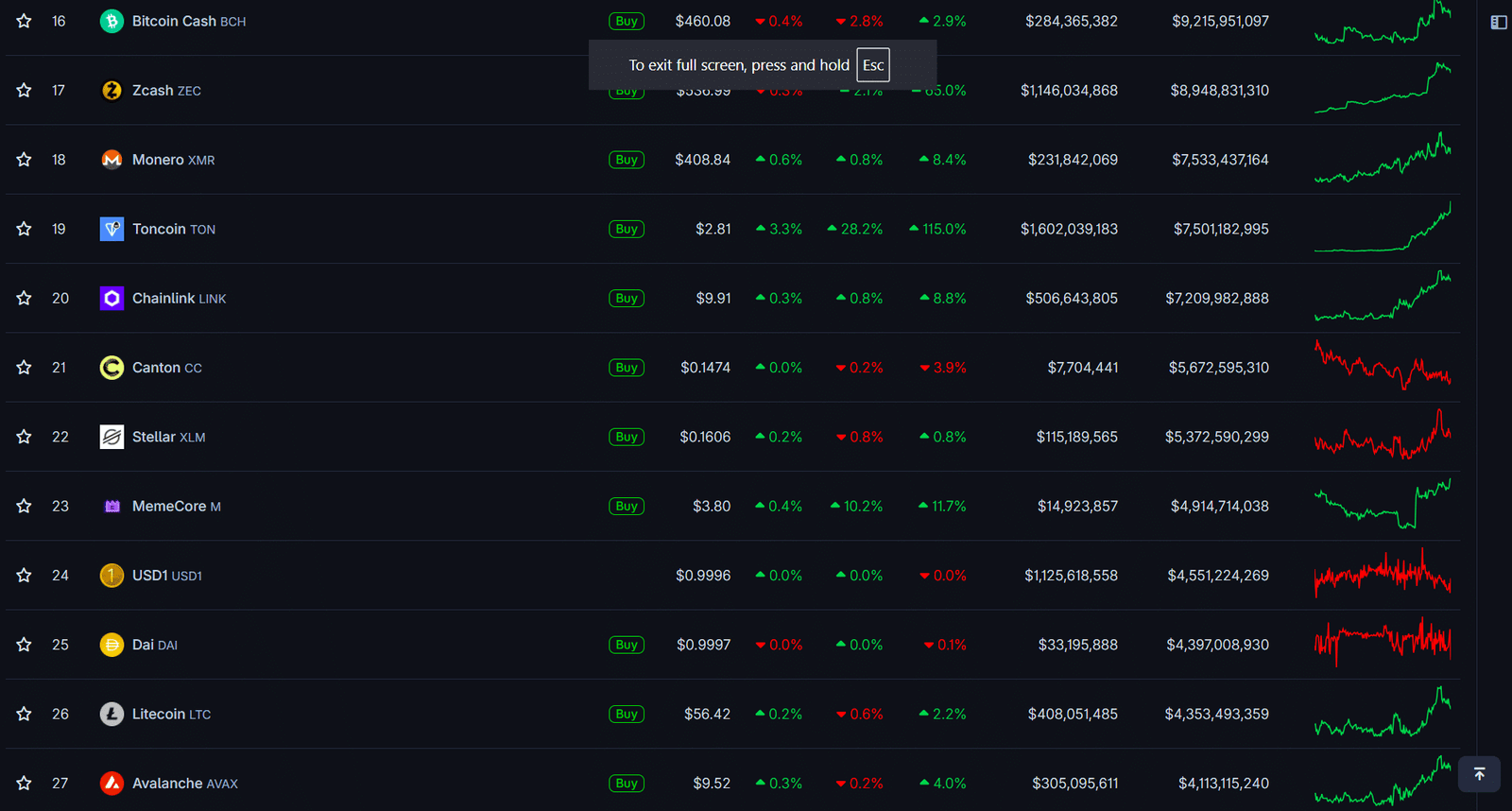The image size is (1512, 811).
Task: Star the Toncoin row
Action: pyautogui.click(x=24, y=229)
